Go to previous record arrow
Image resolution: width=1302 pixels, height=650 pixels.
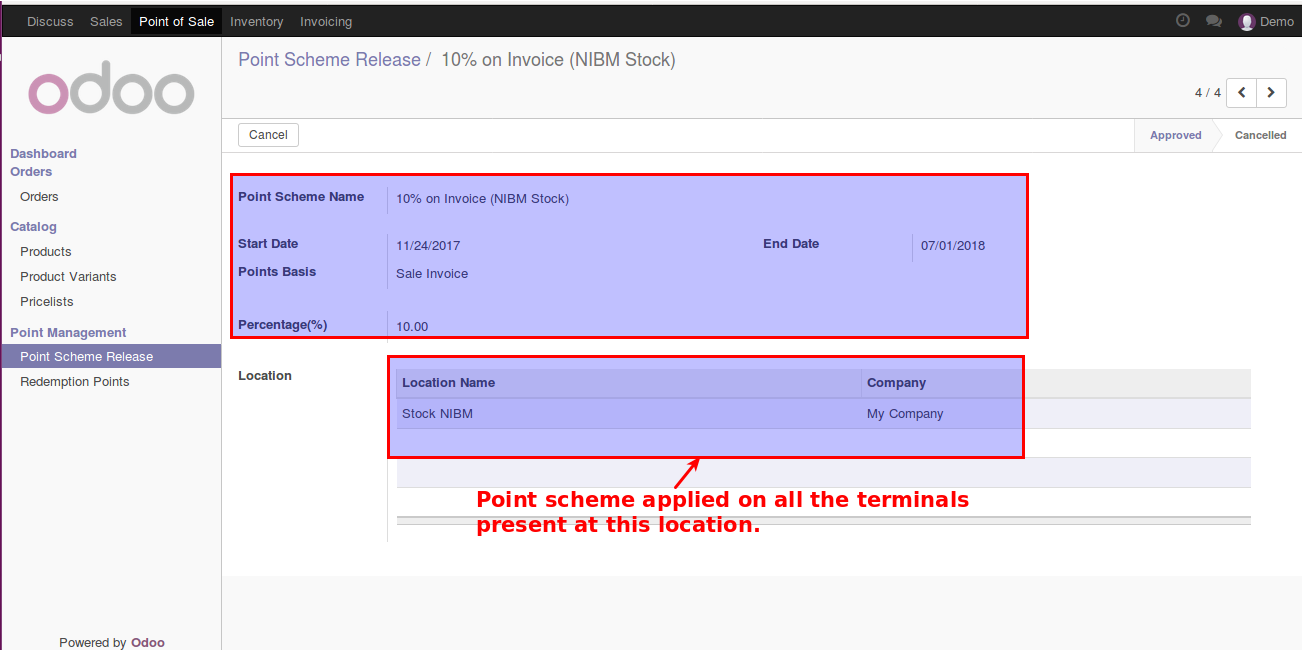(1241, 92)
